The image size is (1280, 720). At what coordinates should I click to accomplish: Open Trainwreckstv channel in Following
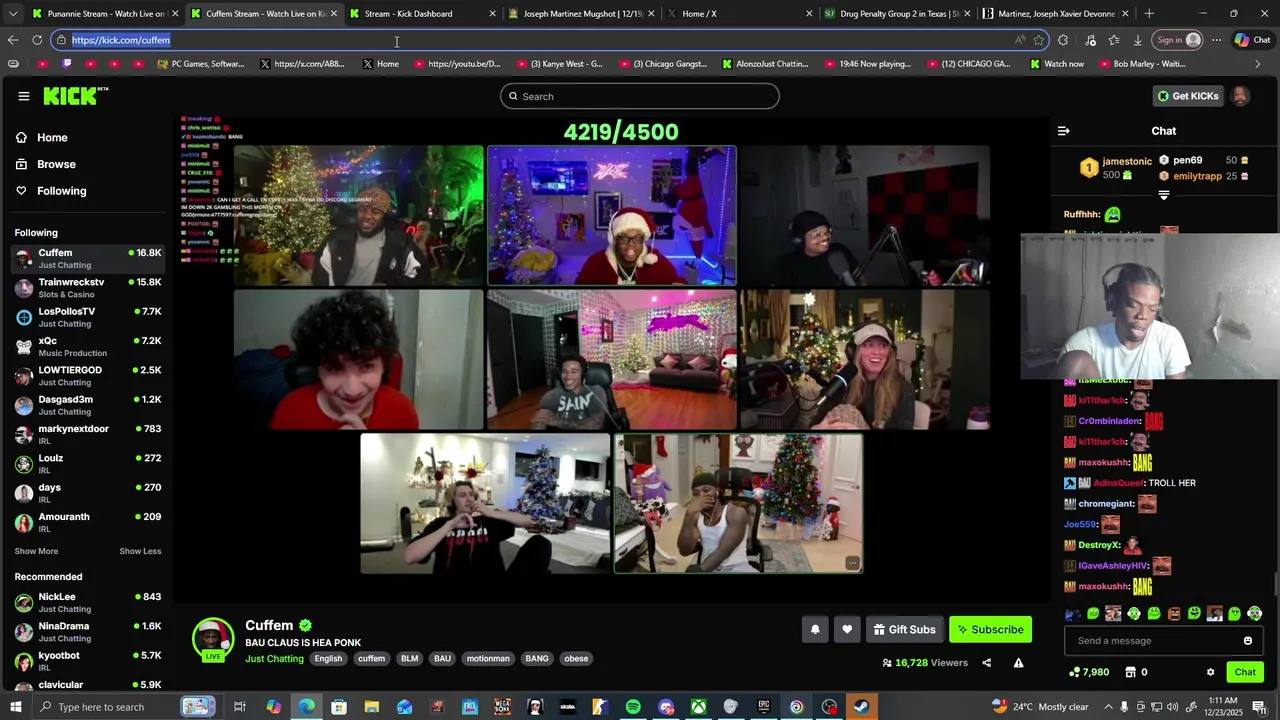(x=88, y=288)
